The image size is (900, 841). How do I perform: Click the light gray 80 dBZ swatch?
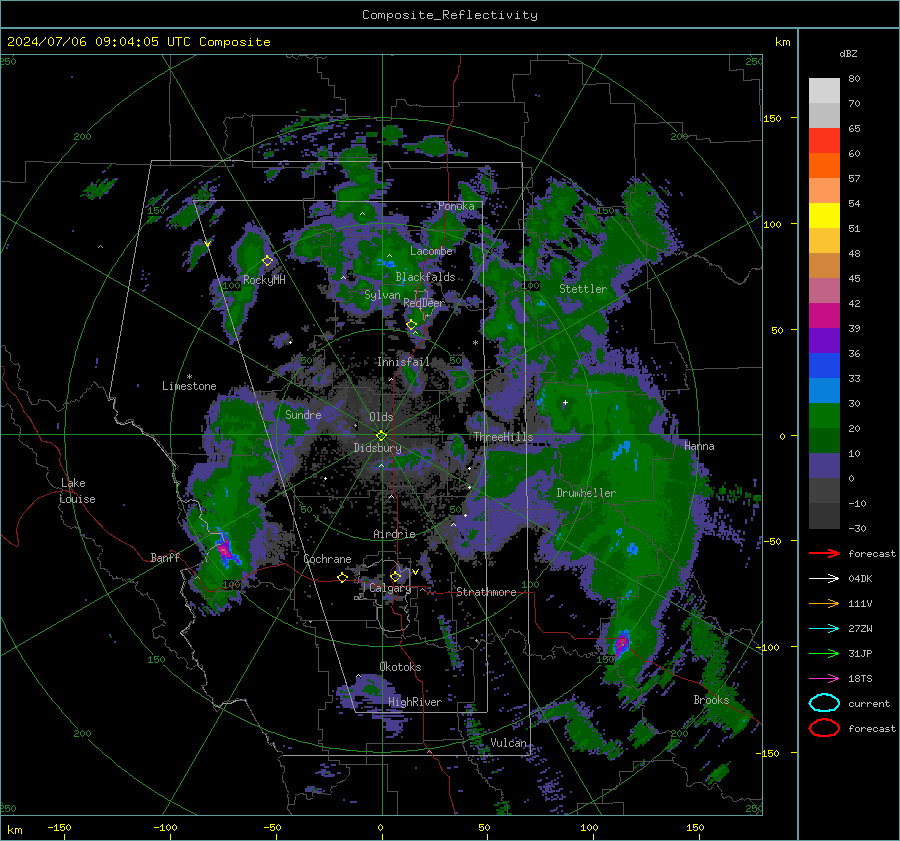click(x=824, y=91)
